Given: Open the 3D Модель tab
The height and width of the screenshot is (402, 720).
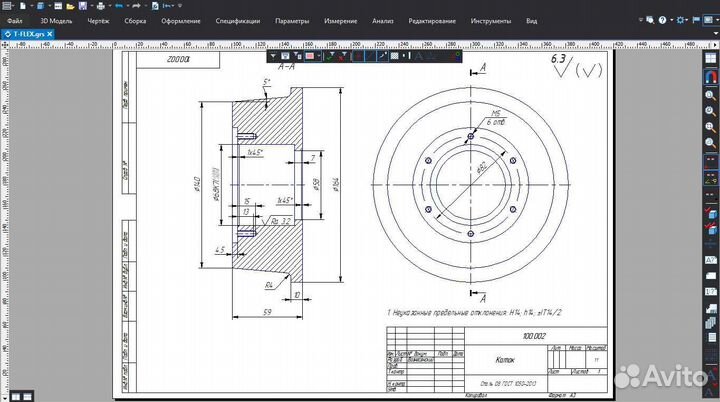Looking at the screenshot, I should click(56, 21).
